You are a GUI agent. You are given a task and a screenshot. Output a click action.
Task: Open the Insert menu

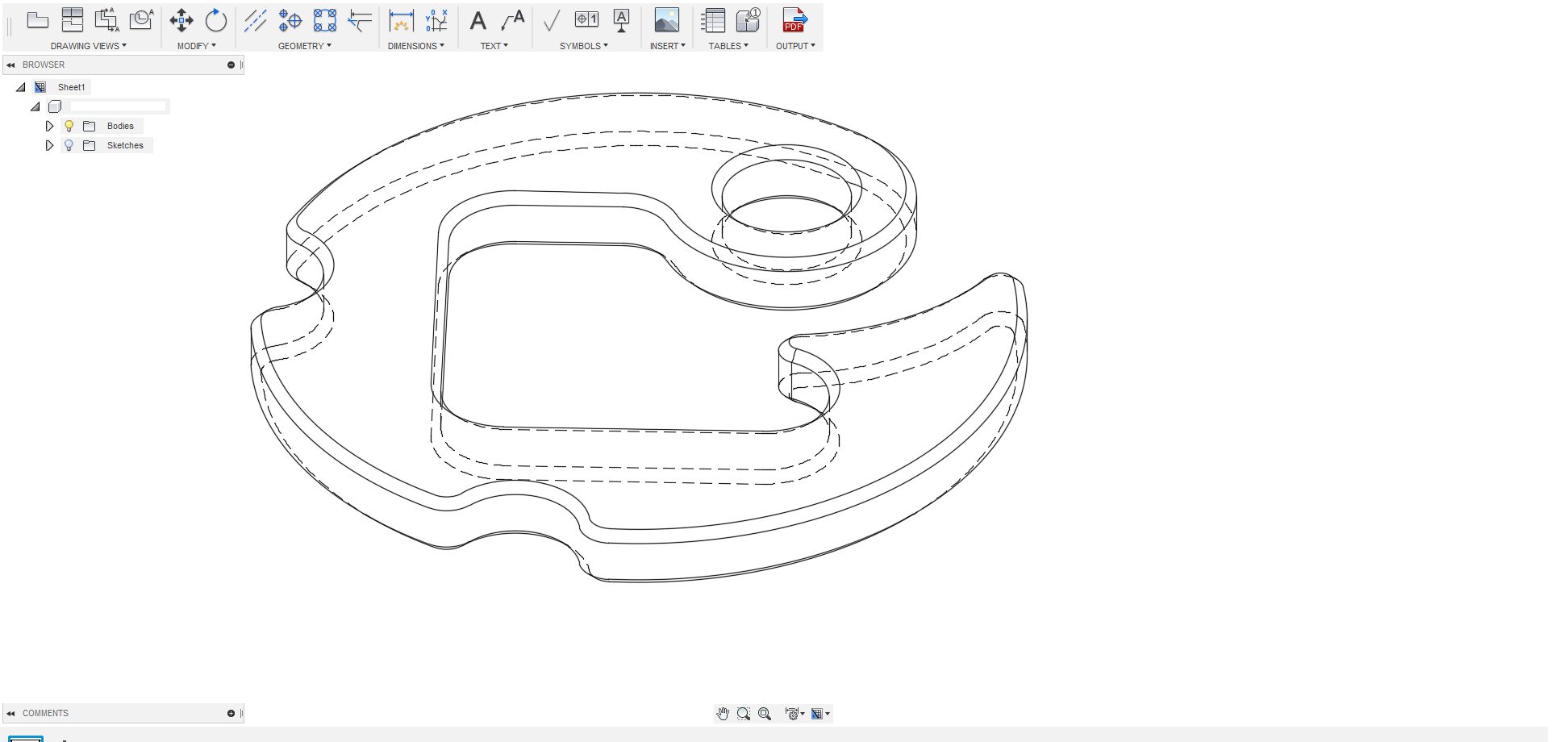[668, 46]
